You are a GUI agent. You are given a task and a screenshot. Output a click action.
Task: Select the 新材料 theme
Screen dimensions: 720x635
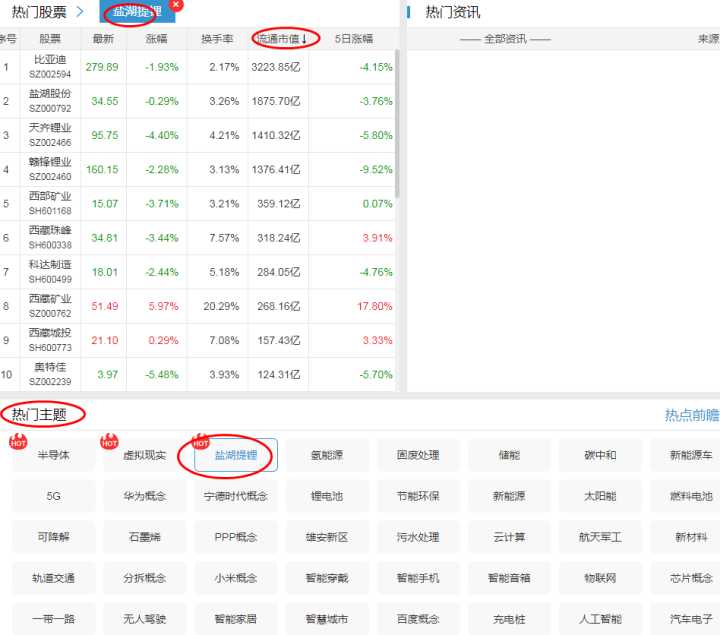[685, 537]
